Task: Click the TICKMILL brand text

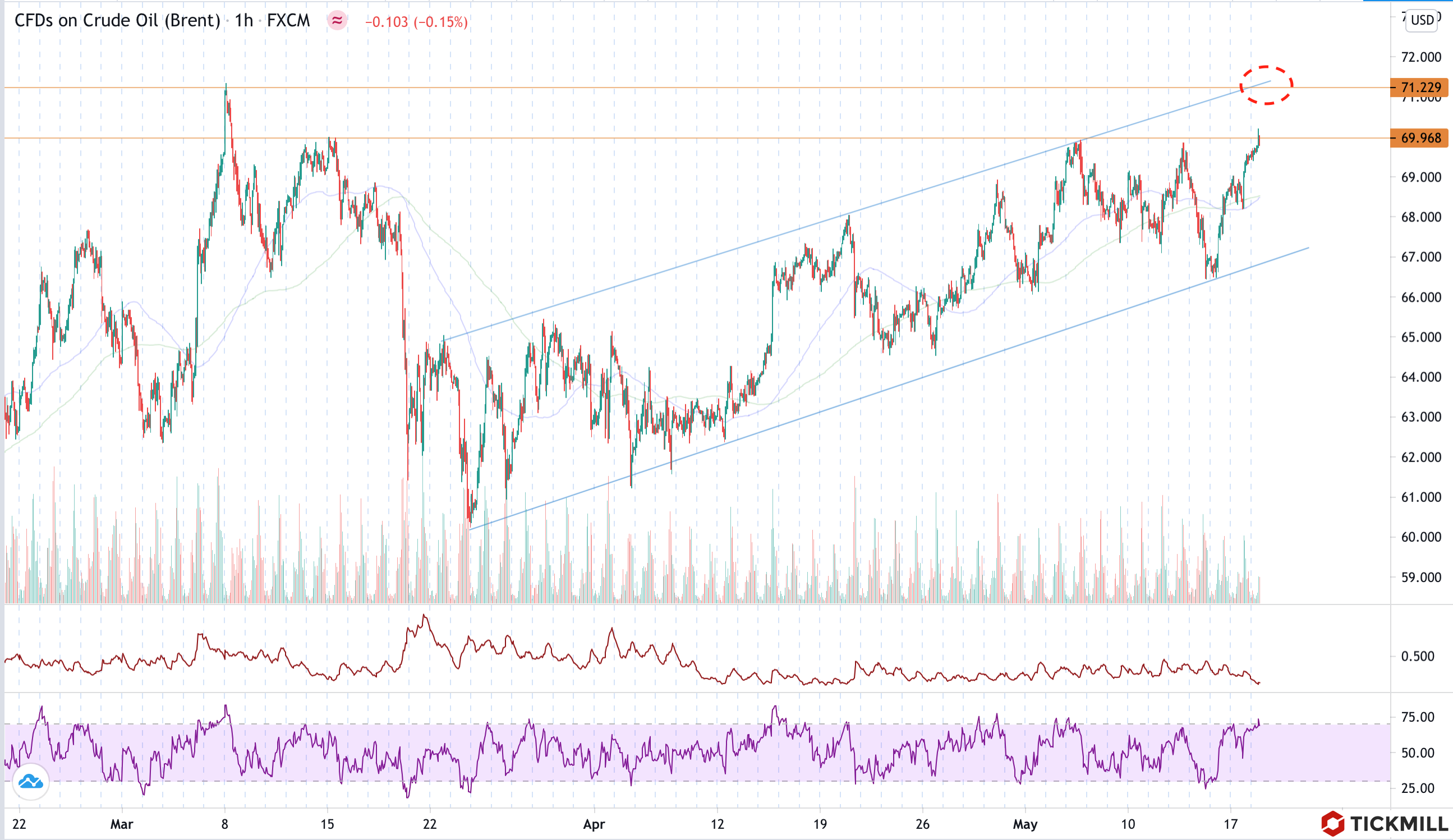Action: [x=1399, y=824]
